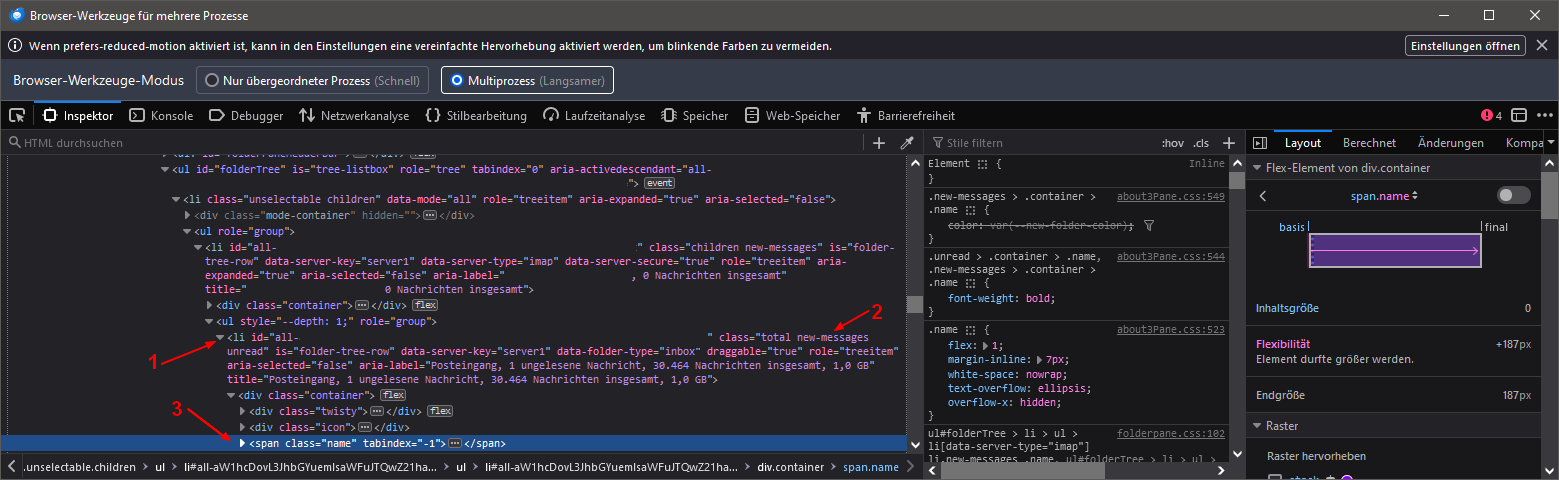Open the toolbox three-dots menu
1559x480 pixels.
[x=1544, y=116]
